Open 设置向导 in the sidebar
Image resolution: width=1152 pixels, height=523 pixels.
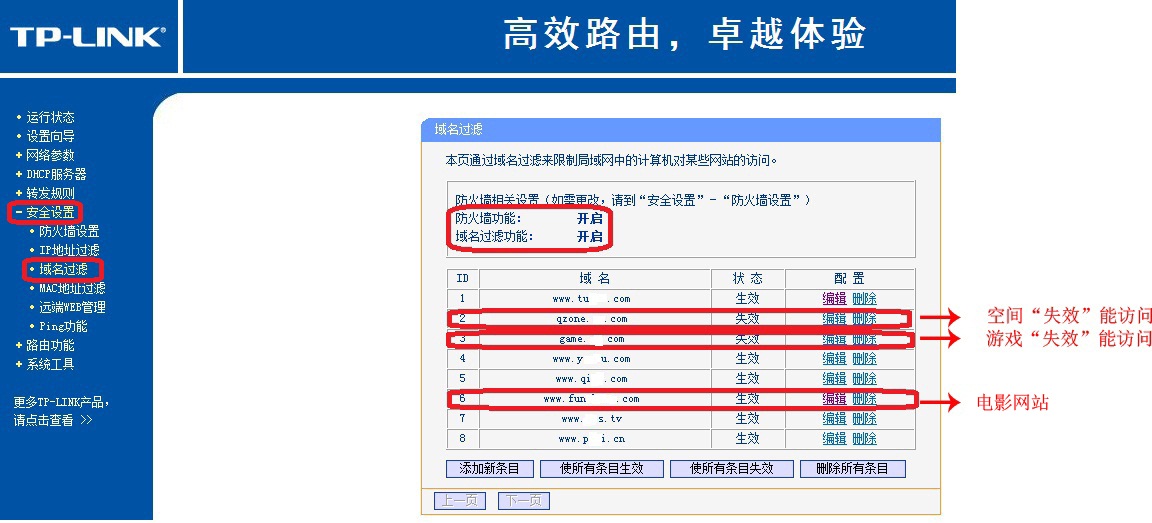(x=50, y=136)
